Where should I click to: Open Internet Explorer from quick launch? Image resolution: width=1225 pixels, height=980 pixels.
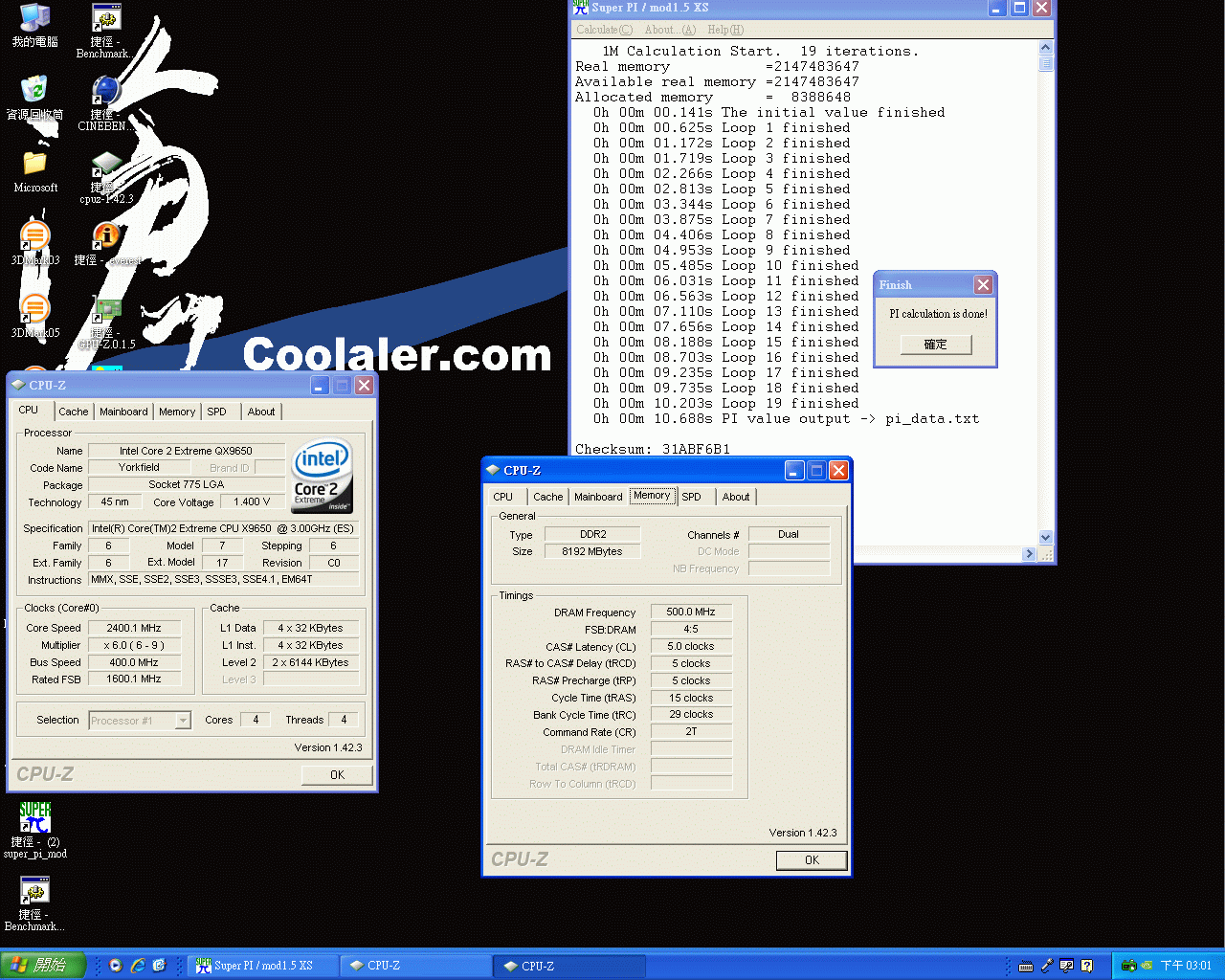(x=138, y=966)
